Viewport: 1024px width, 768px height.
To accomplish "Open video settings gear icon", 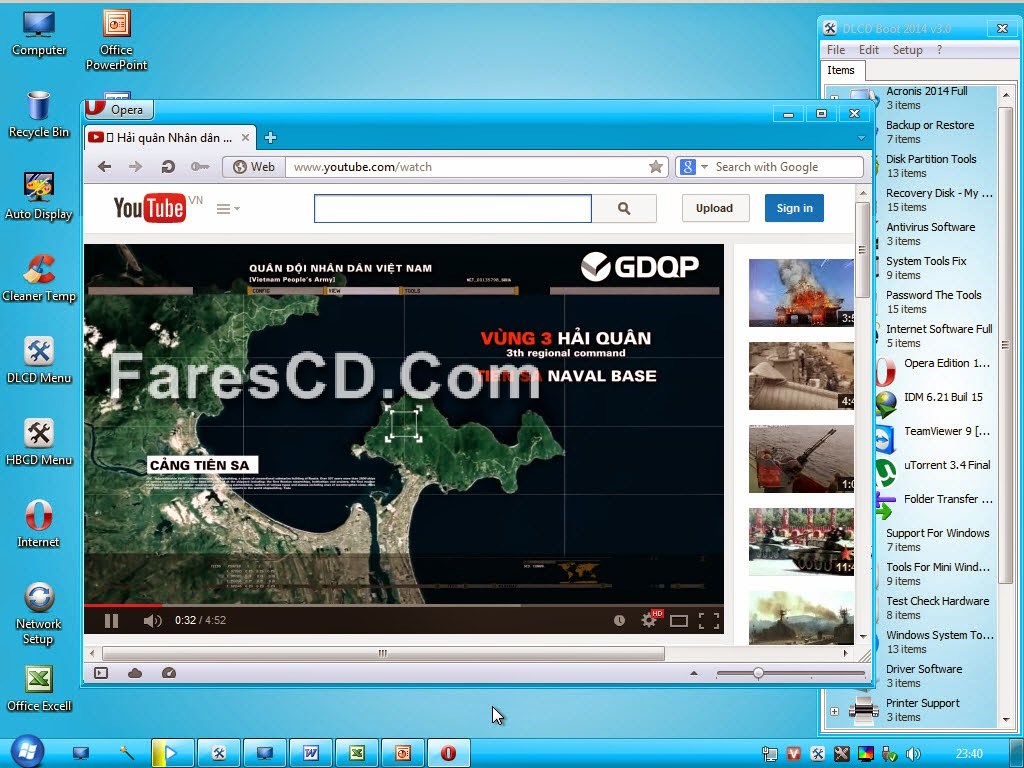I will [x=650, y=619].
